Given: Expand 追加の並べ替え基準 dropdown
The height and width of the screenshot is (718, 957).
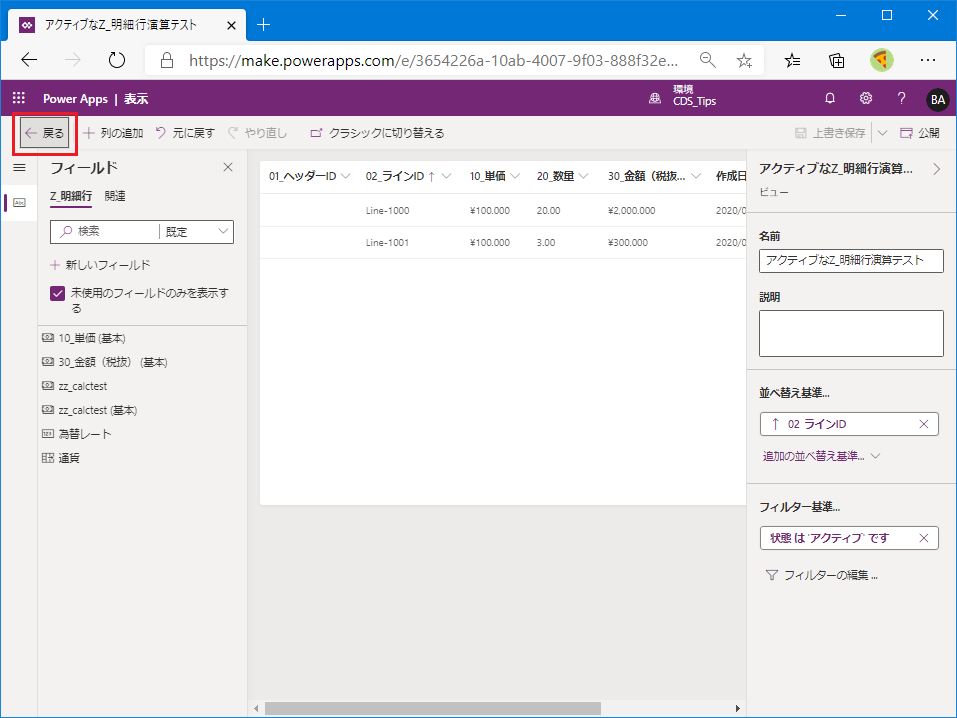Looking at the screenshot, I should [822, 456].
